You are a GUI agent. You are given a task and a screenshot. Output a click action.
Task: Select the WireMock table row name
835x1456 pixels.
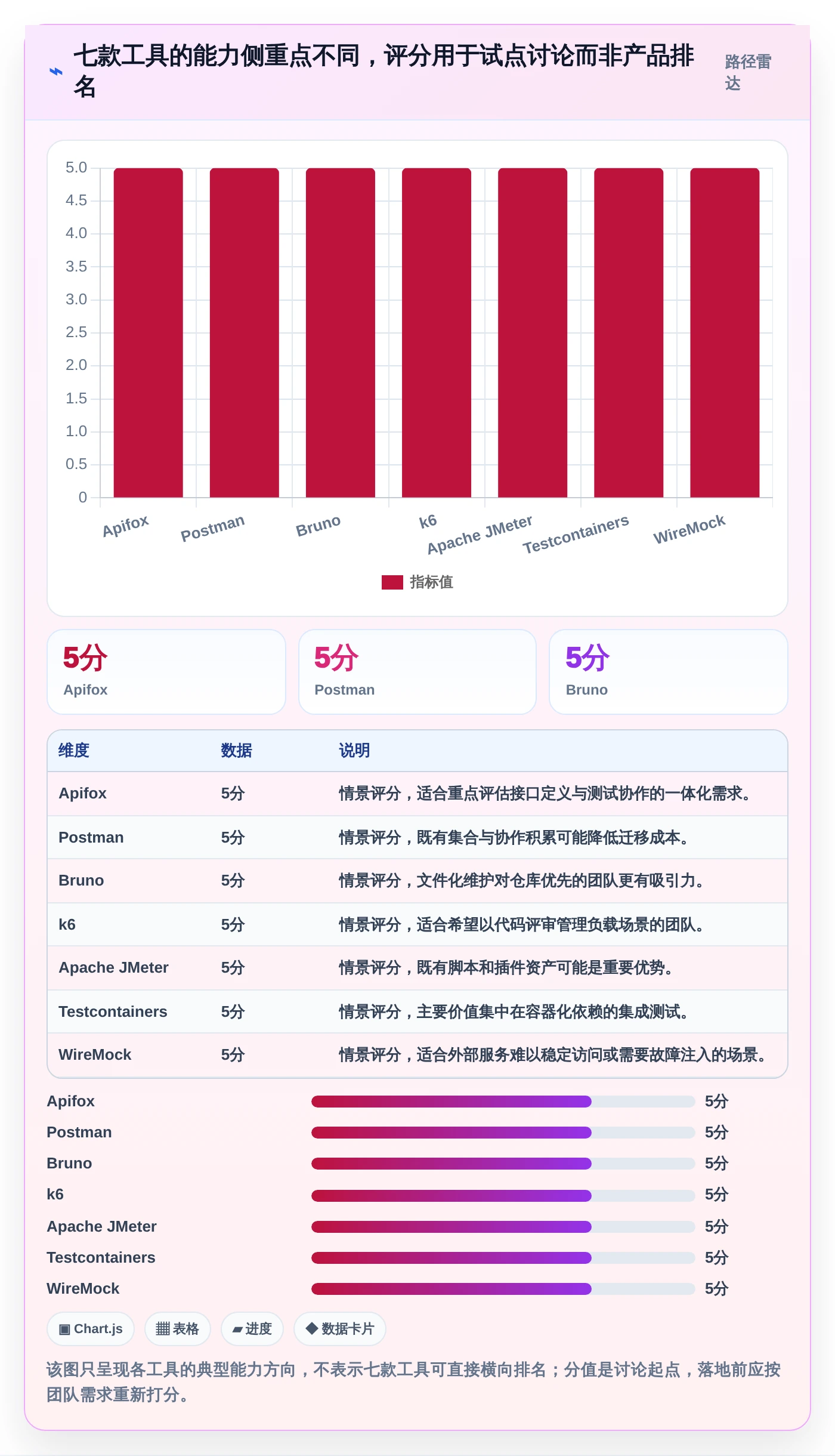pyautogui.click(x=95, y=1054)
